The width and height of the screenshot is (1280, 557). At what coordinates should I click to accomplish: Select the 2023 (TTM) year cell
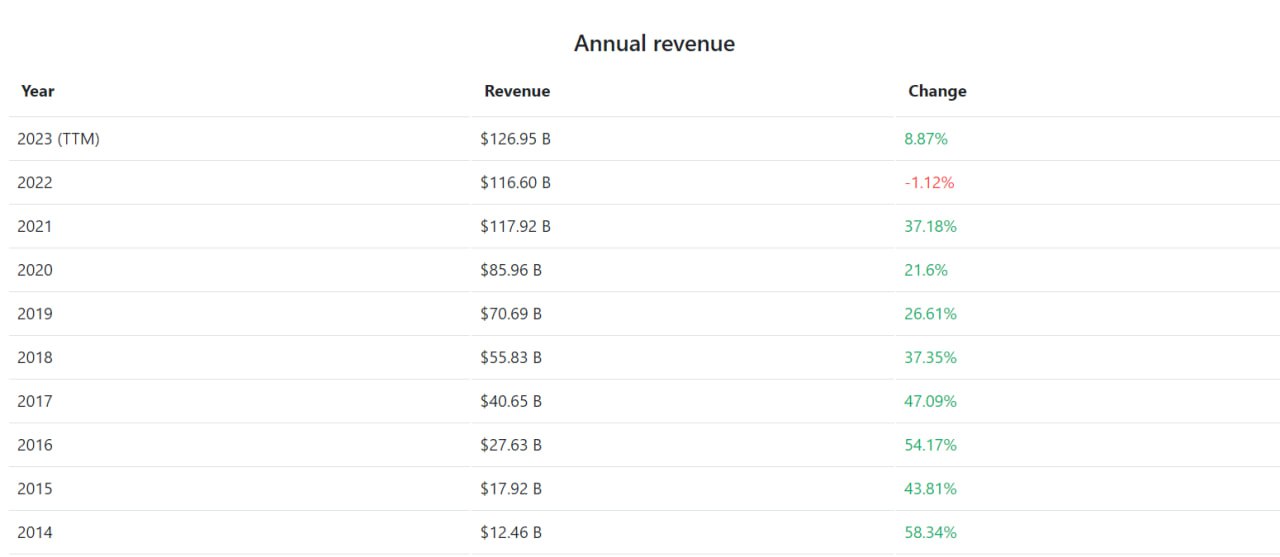[58, 139]
